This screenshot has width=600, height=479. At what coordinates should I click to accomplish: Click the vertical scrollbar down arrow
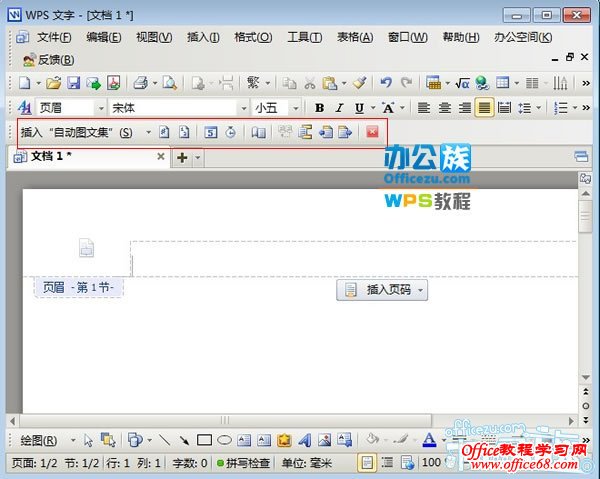click(x=585, y=378)
